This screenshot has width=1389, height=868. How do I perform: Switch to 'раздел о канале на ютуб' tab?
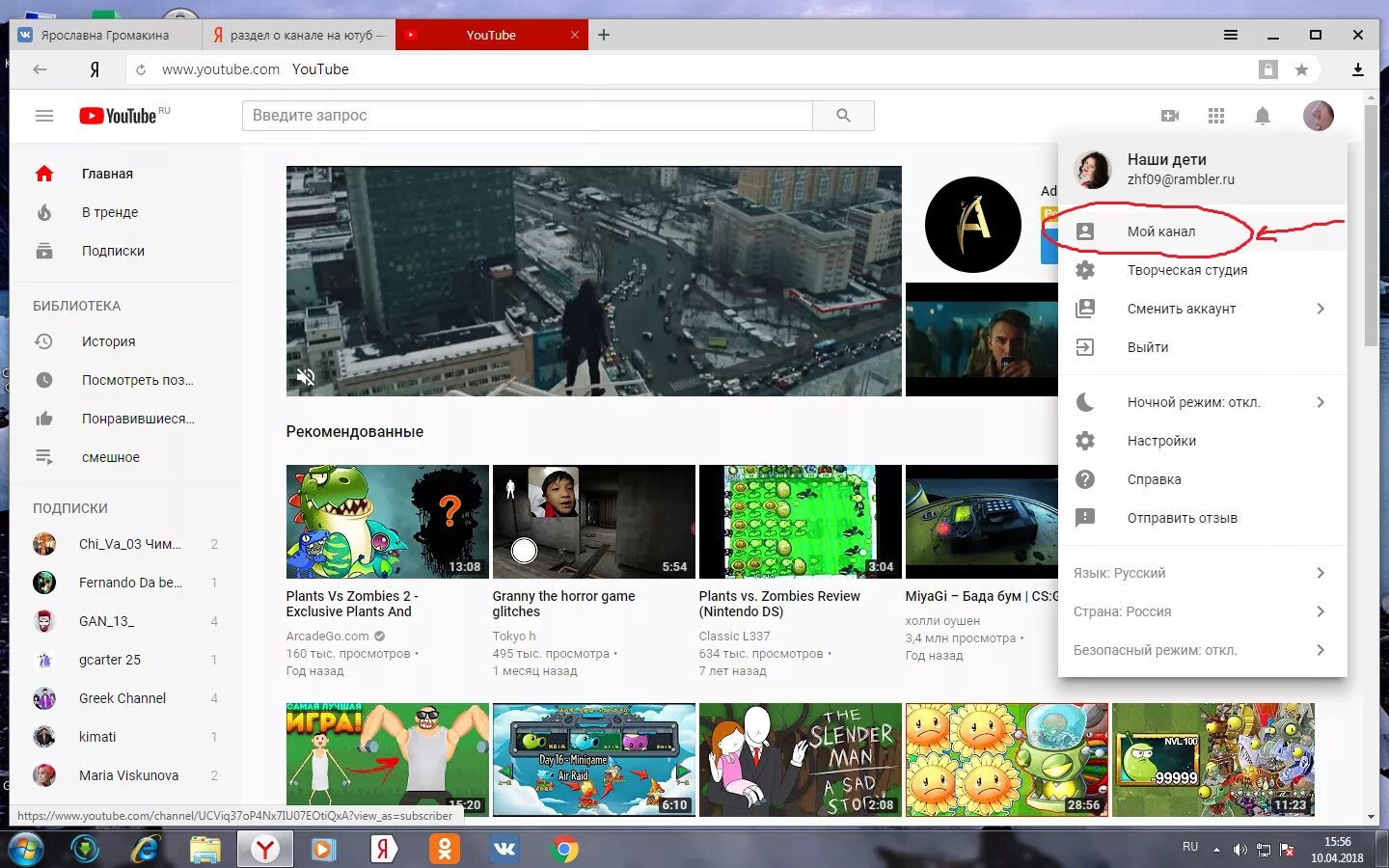point(299,35)
